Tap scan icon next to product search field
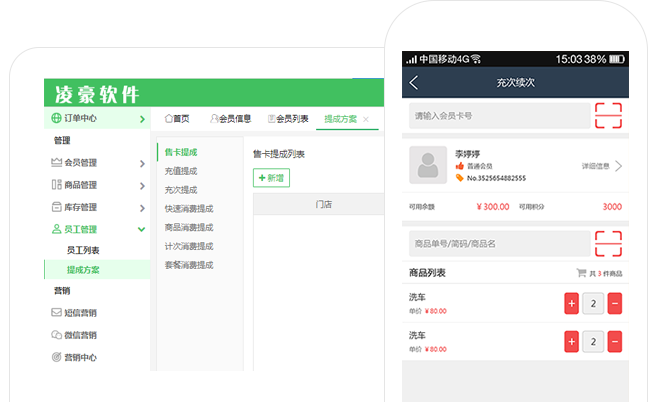 (608, 243)
